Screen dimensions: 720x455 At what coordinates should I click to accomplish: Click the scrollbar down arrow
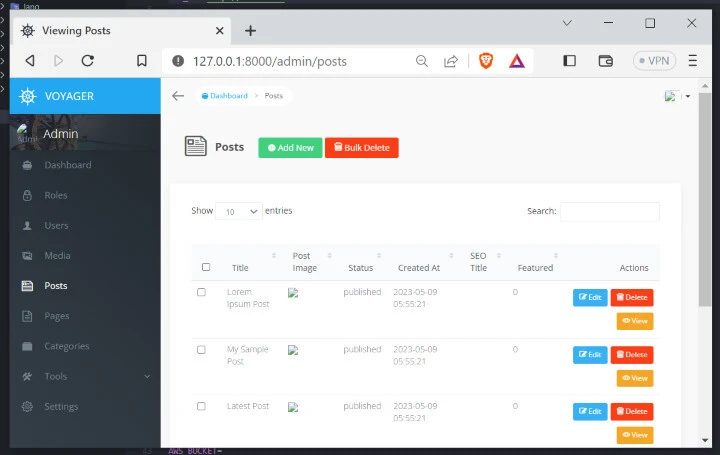click(705, 440)
